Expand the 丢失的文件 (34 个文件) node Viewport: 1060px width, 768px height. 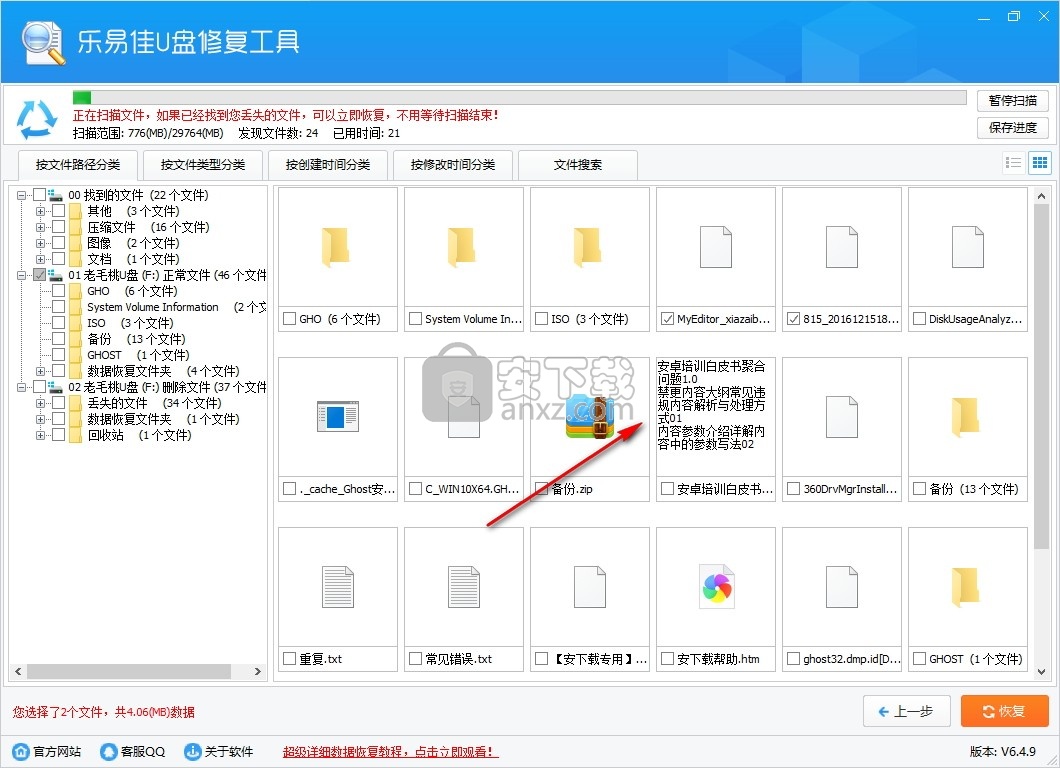[41, 403]
